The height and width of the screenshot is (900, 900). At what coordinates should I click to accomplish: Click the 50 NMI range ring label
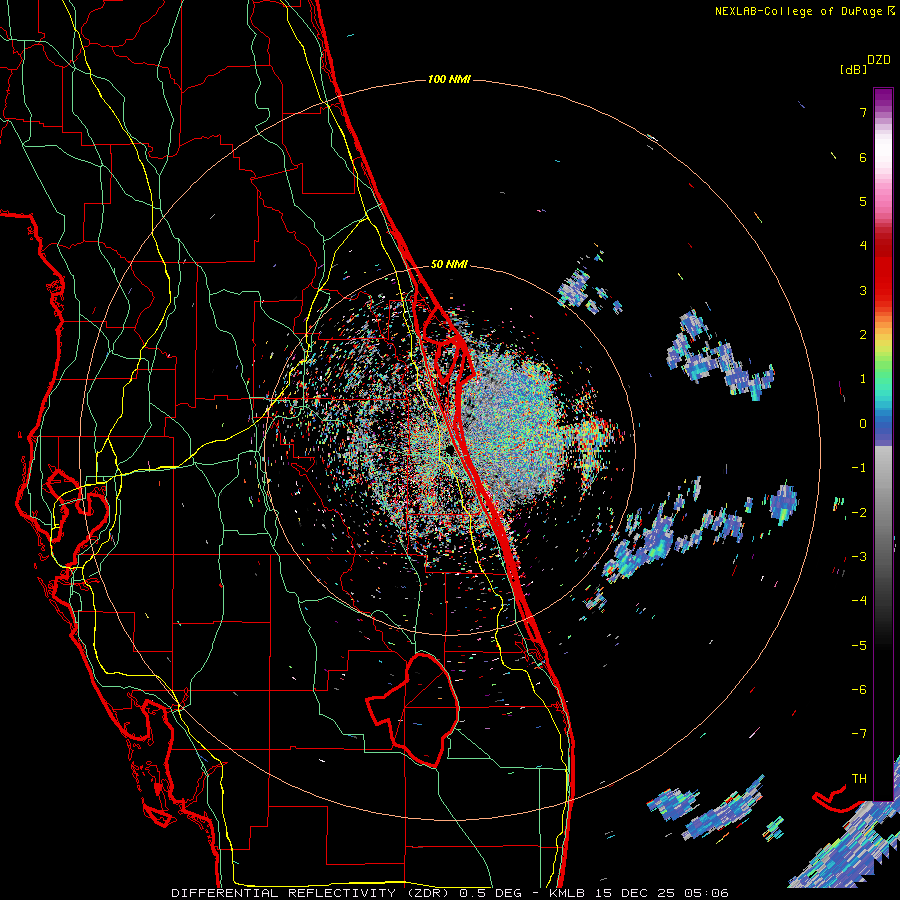point(449,264)
